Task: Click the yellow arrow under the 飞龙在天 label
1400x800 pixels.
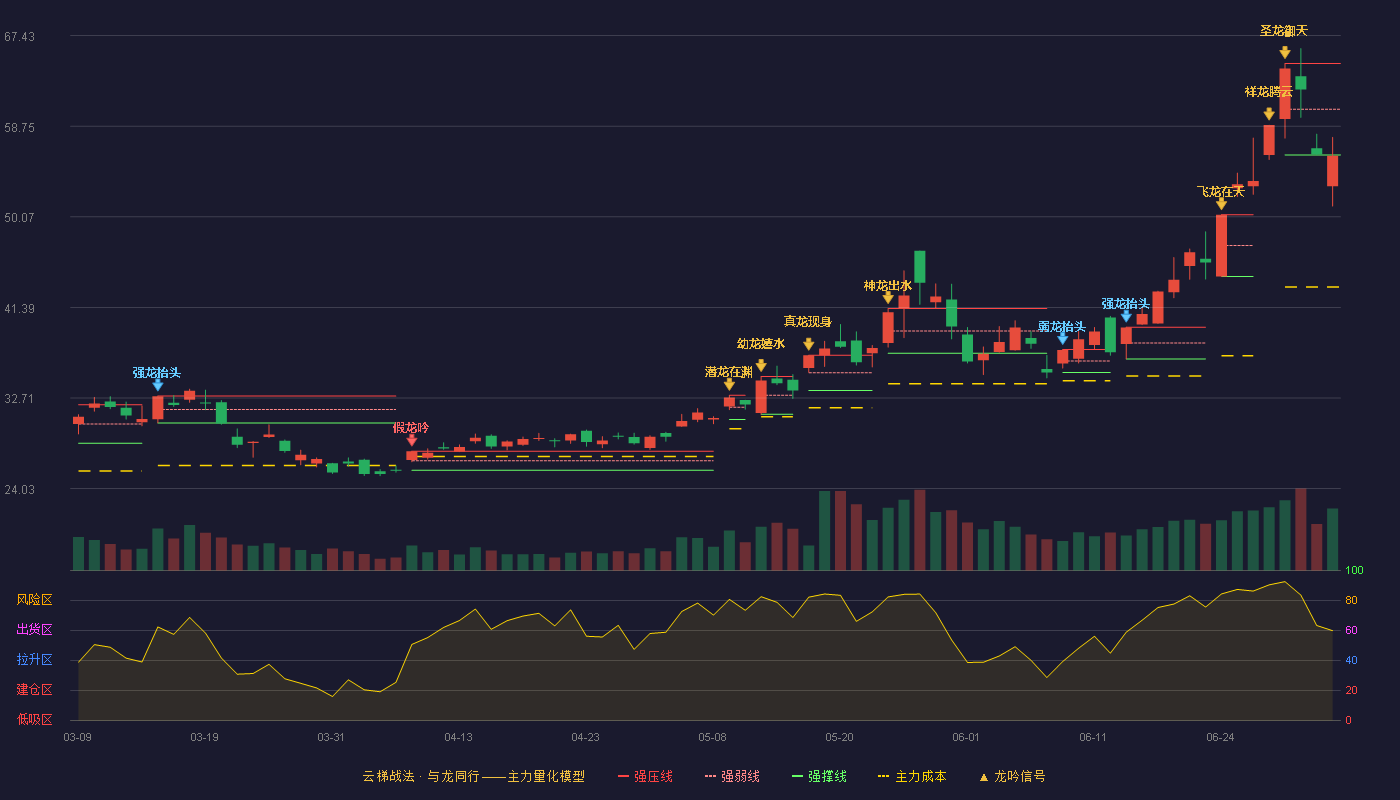Action: [x=1221, y=204]
